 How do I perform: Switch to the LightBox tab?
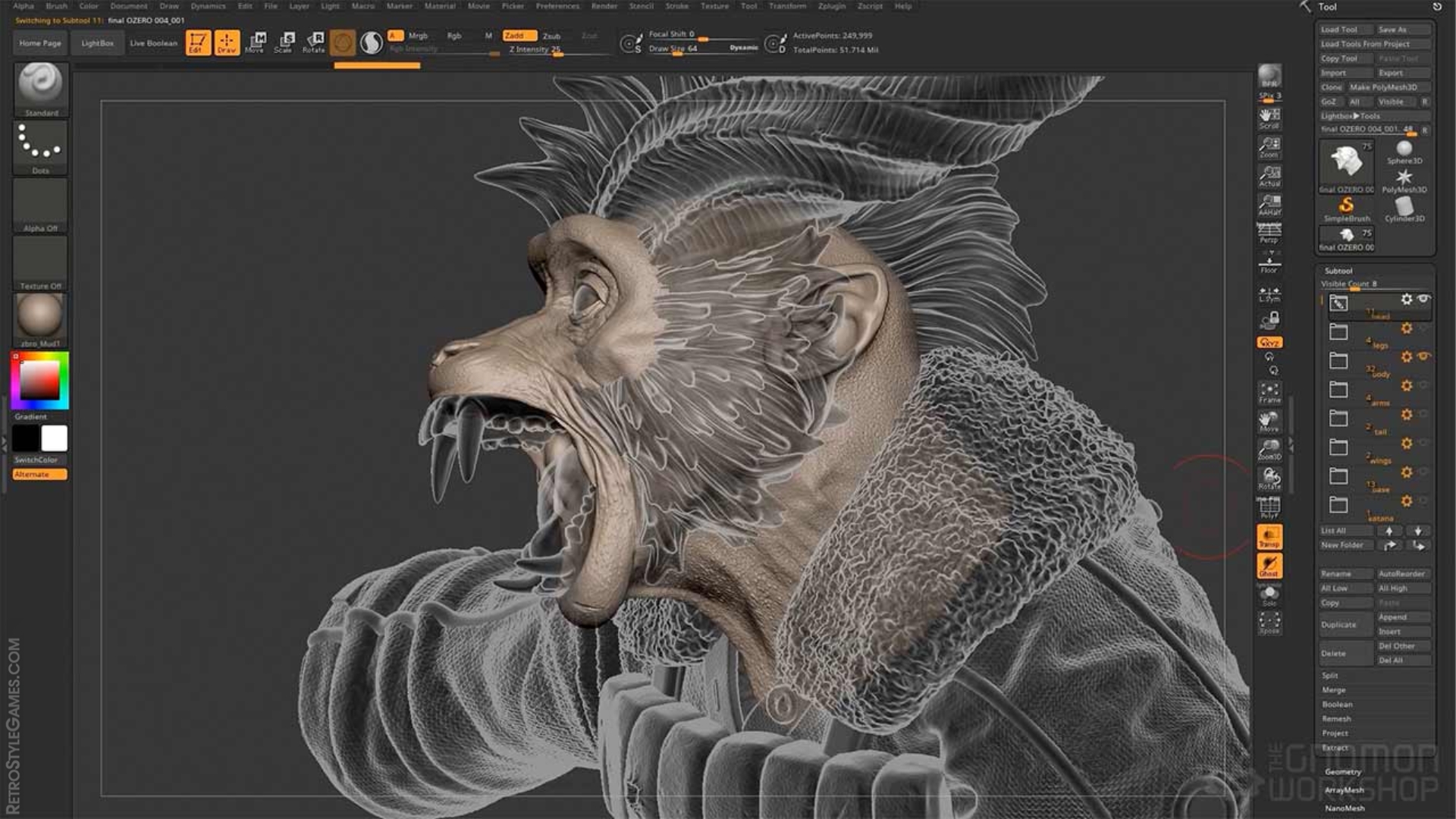click(97, 42)
